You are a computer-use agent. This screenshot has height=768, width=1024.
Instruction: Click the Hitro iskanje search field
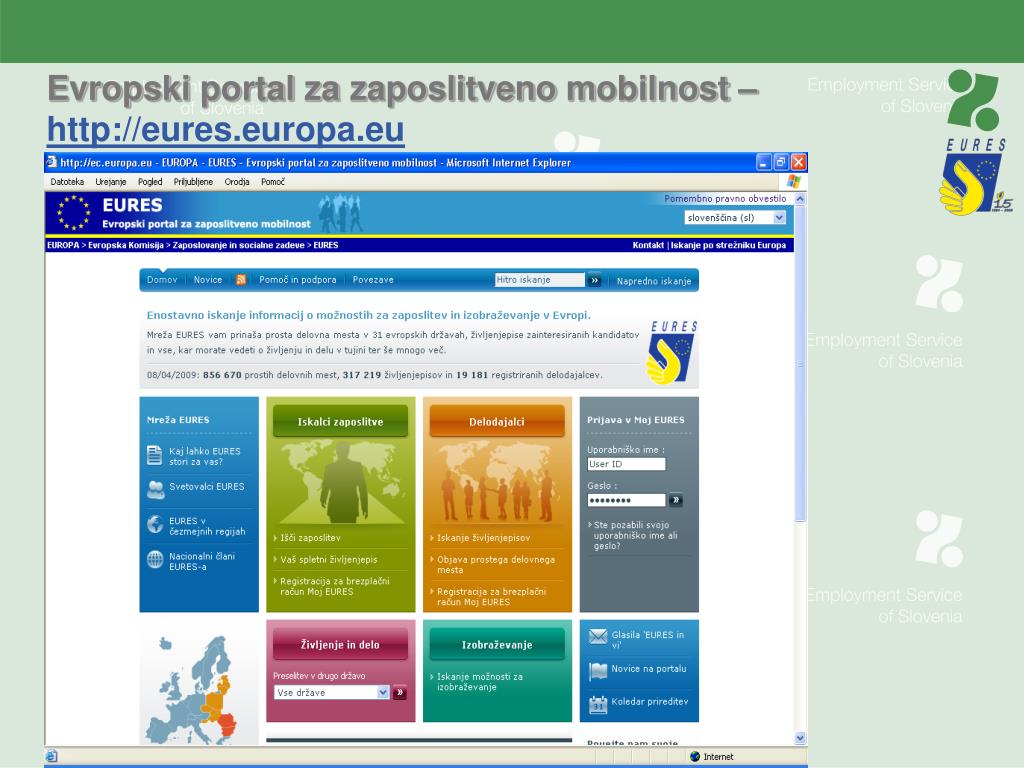(x=539, y=280)
